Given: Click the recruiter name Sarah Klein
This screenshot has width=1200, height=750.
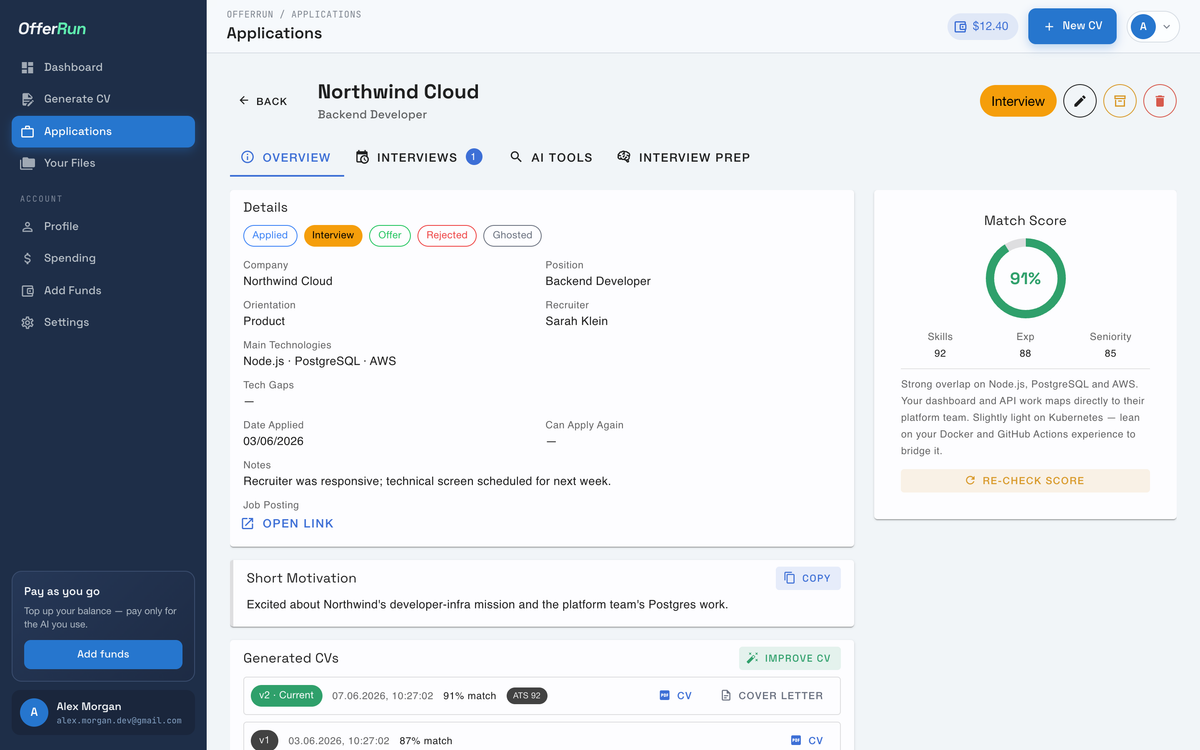Looking at the screenshot, I should click(577, 321).
